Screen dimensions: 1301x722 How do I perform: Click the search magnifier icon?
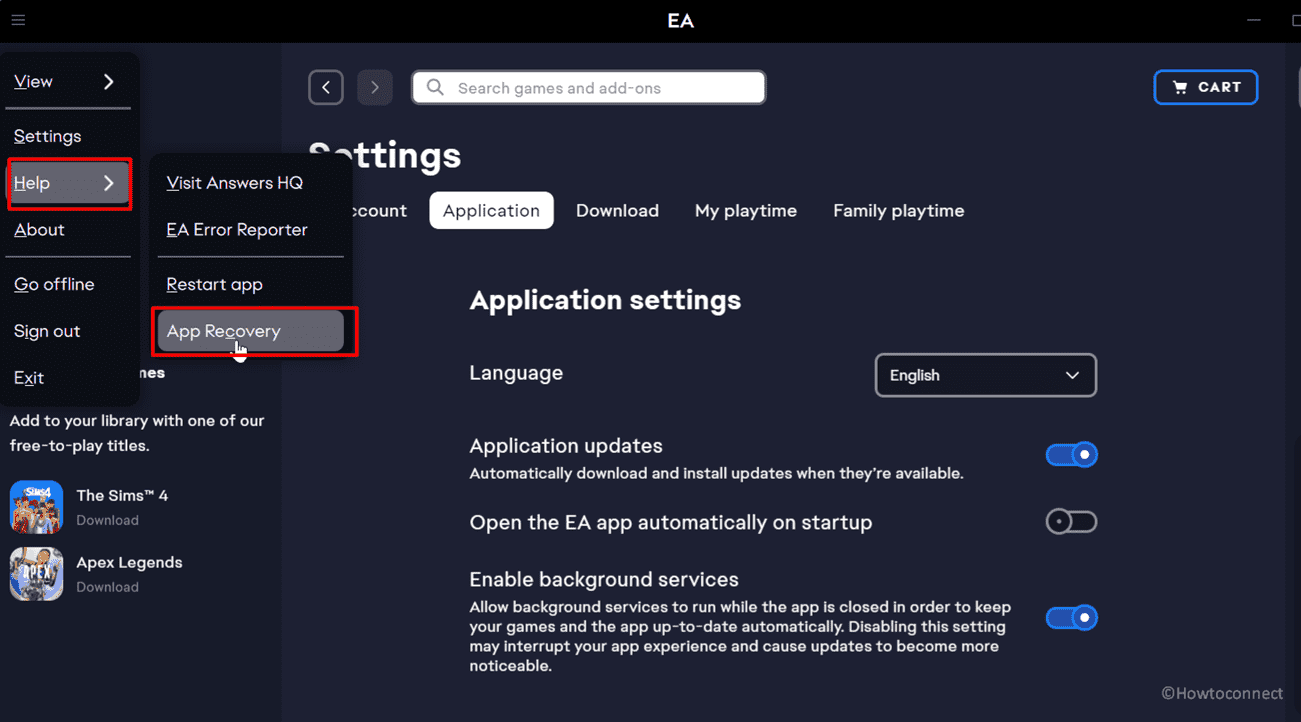click(x=435, y=88)
